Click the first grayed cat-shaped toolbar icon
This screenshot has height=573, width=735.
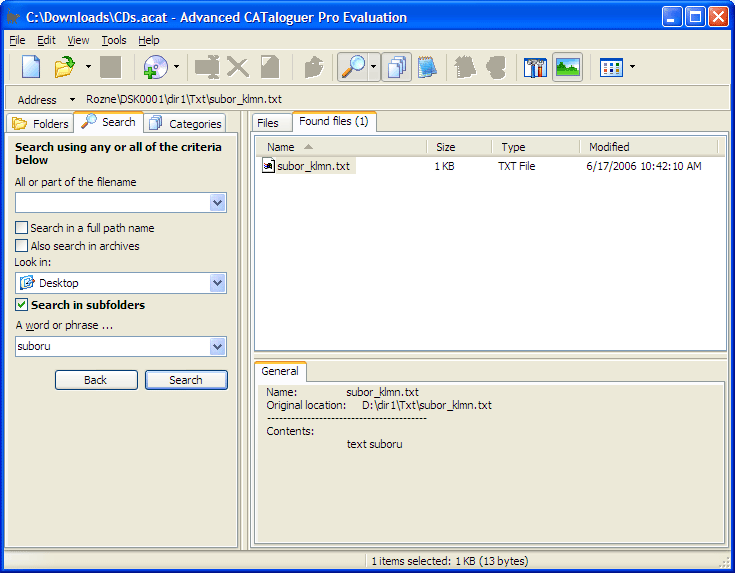coord(465,67)
